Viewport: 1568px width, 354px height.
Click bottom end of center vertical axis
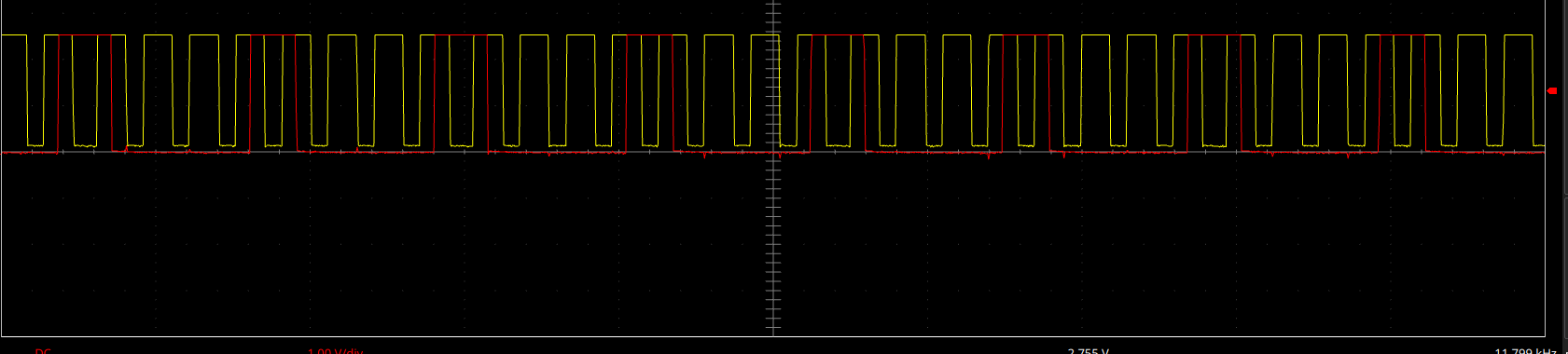tap(773, 326)
